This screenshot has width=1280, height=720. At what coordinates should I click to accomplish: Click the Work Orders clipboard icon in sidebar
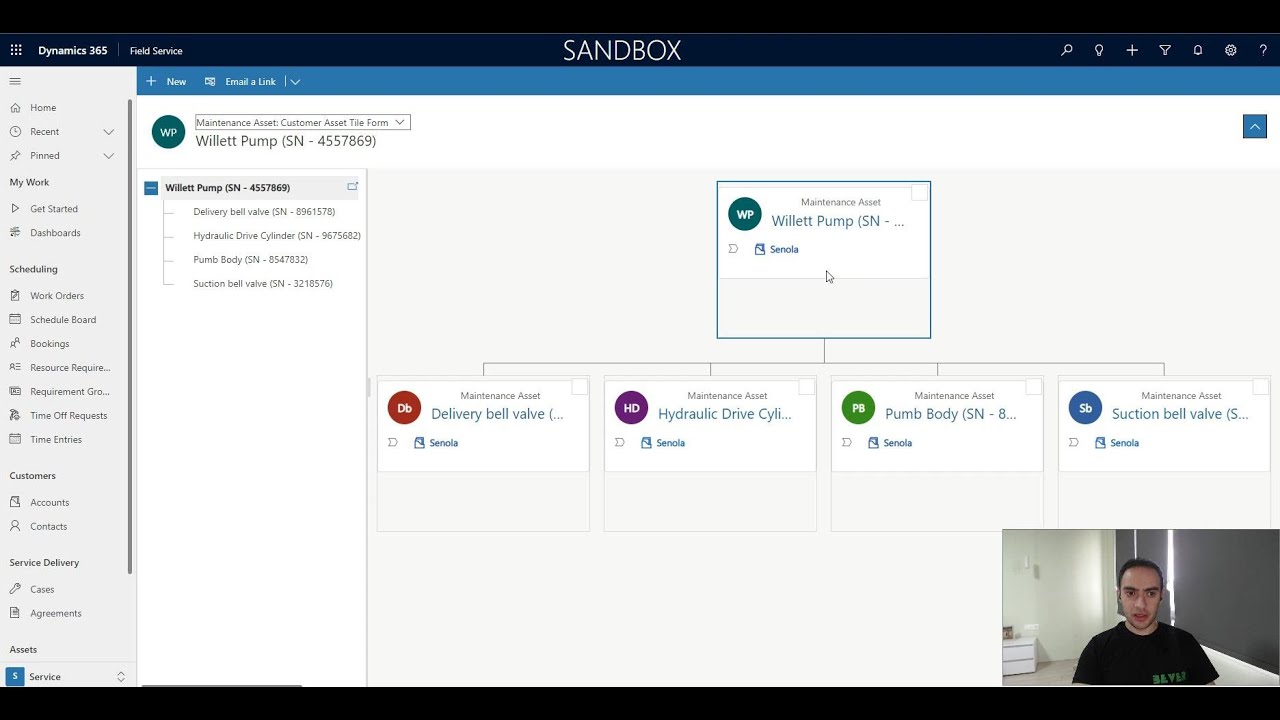[x=15, y=296]
